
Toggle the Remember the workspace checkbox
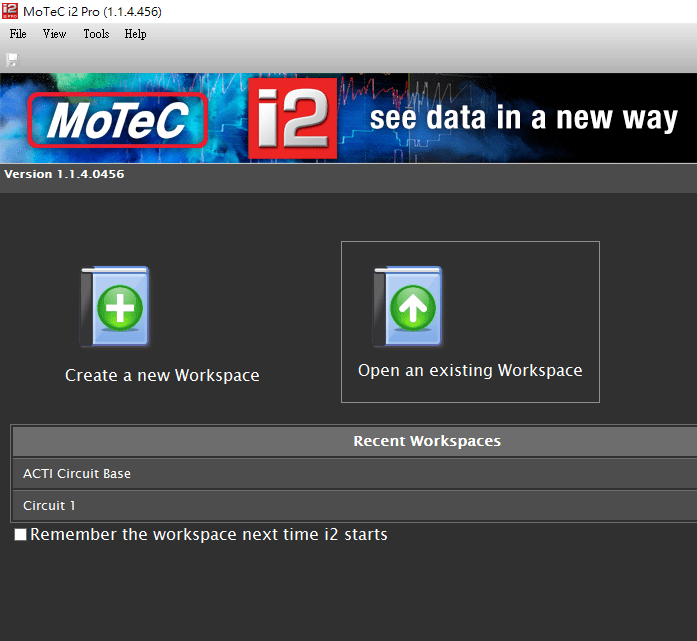pos(21,535)
